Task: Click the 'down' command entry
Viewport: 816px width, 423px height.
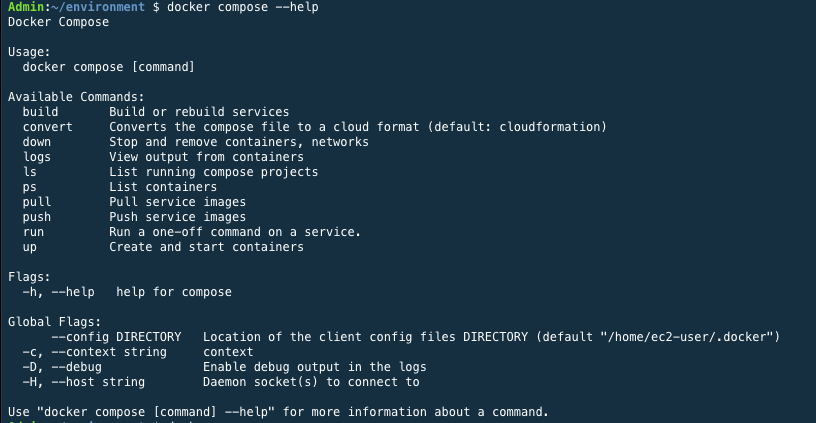Action: (36, 142)
